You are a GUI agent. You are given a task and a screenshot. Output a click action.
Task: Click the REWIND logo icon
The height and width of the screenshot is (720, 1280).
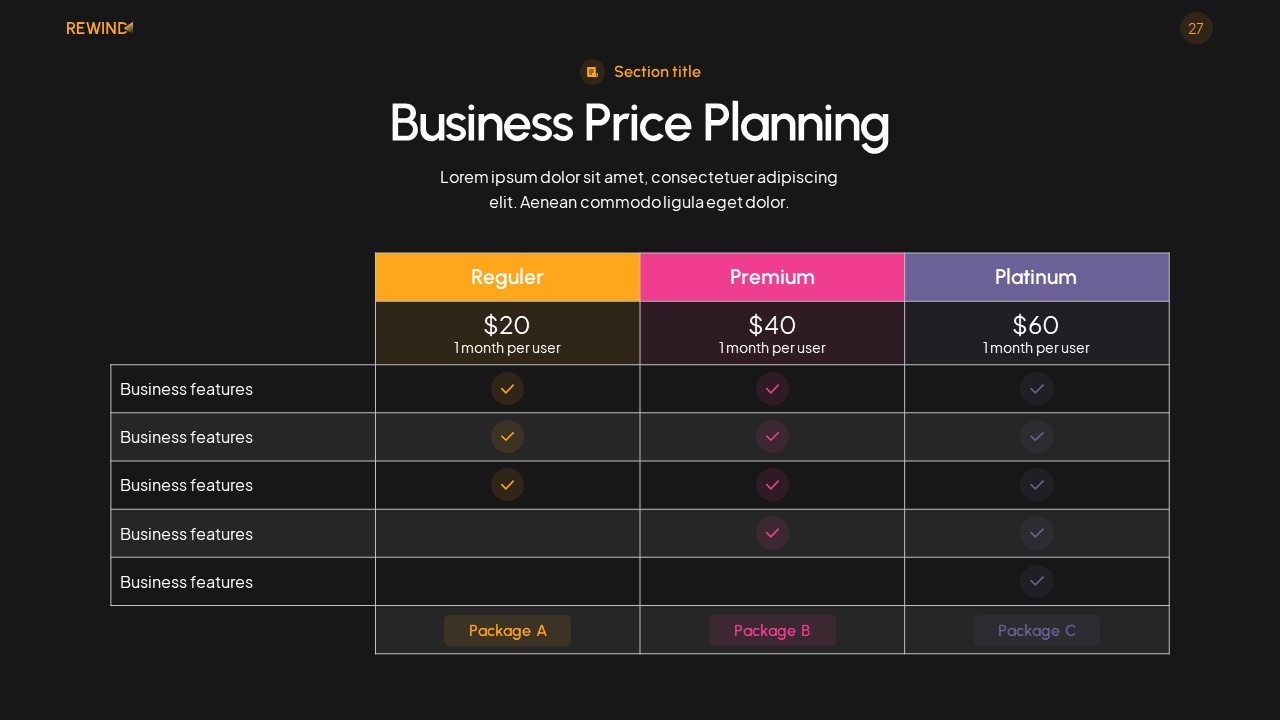coord(129,28)
